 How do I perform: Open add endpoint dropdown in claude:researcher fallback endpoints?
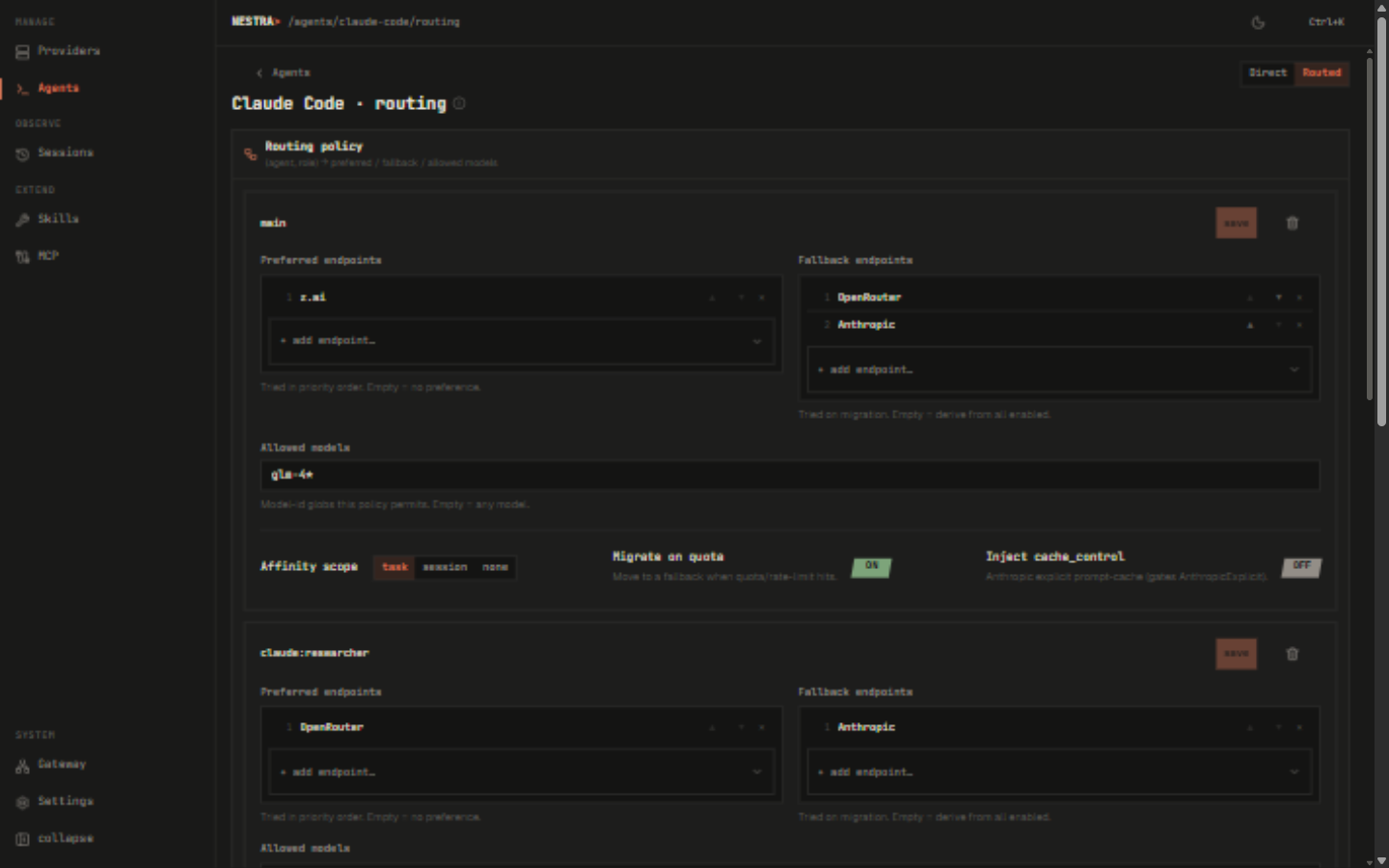click(x=1059, y=773)
